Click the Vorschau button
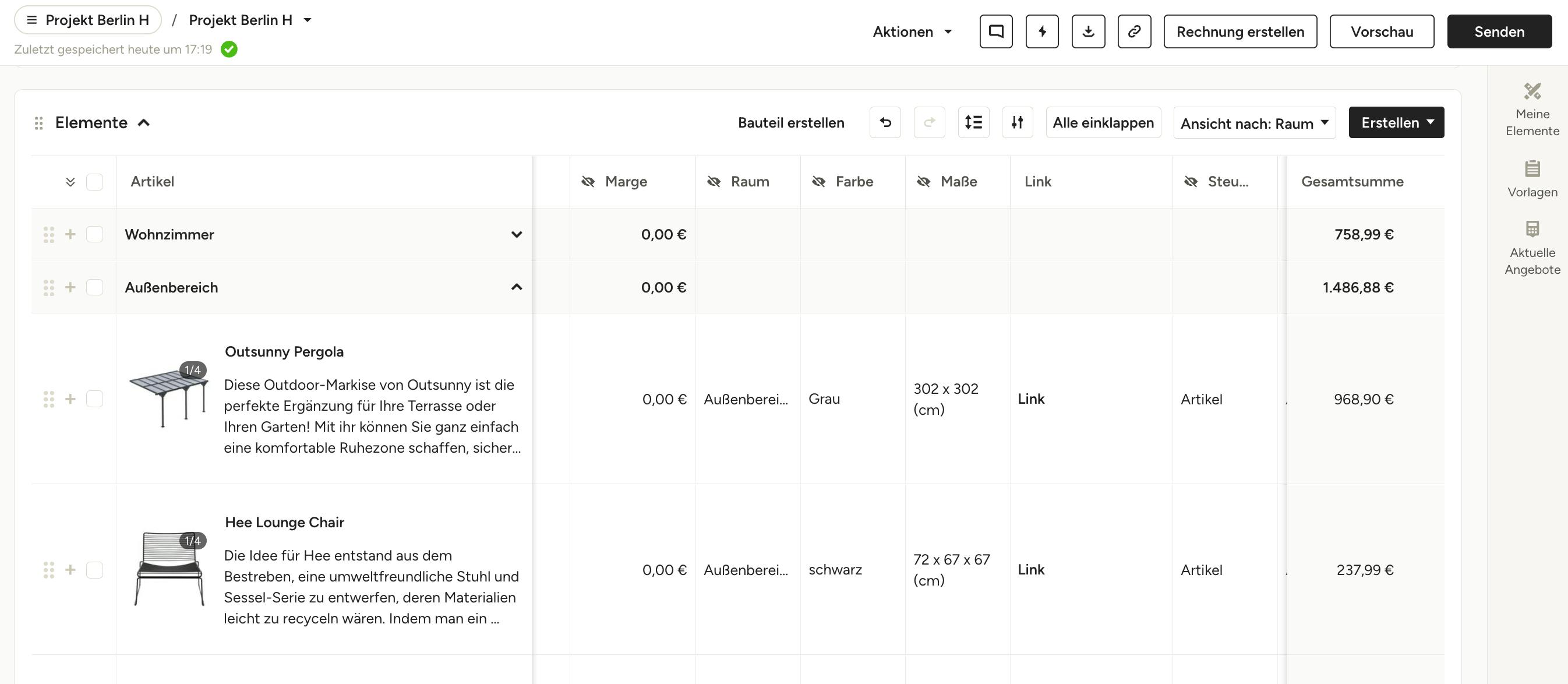 tap(1382, 31)
